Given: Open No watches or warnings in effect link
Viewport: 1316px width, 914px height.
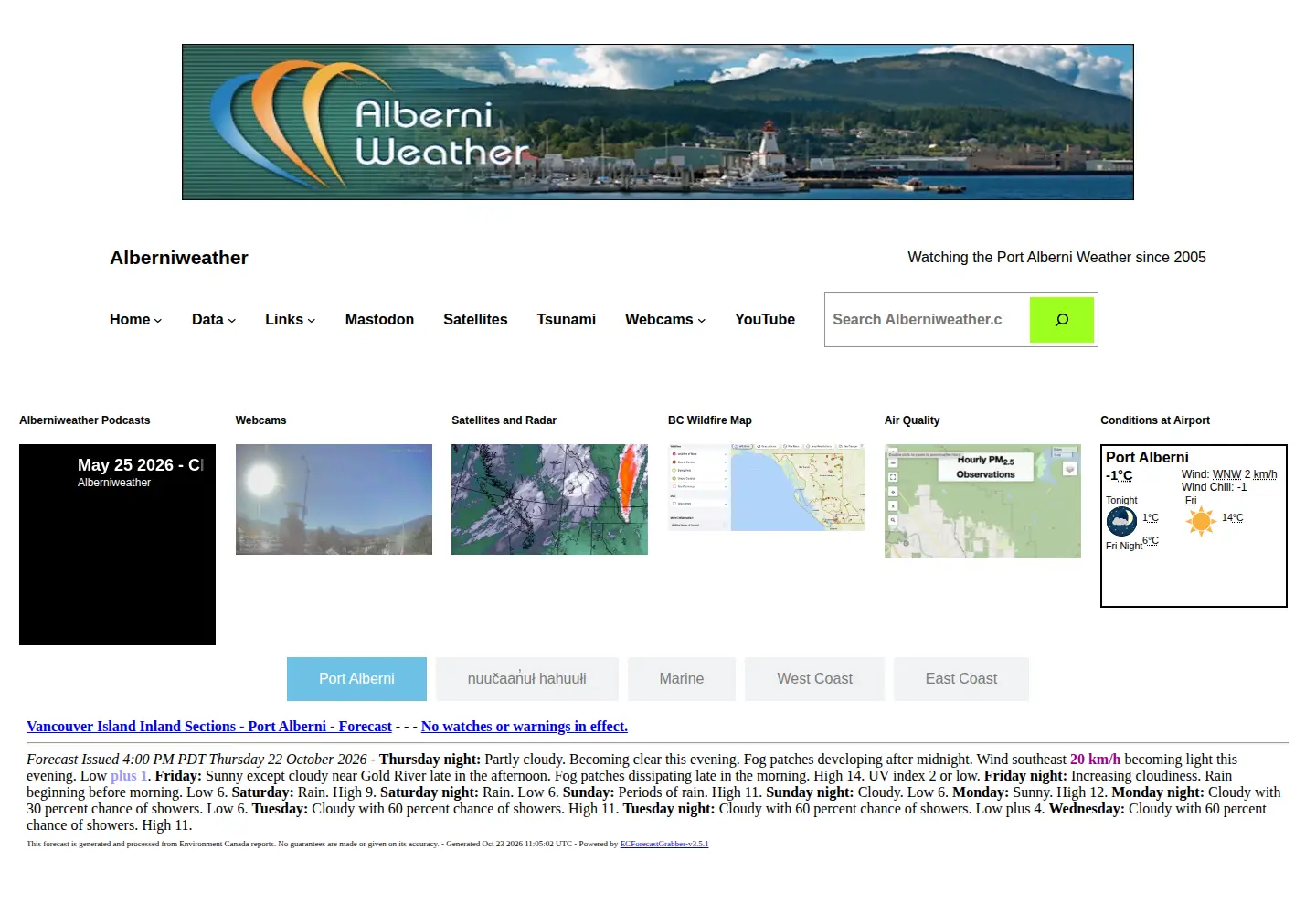Looking at the screenshot, I should (525, 727).
